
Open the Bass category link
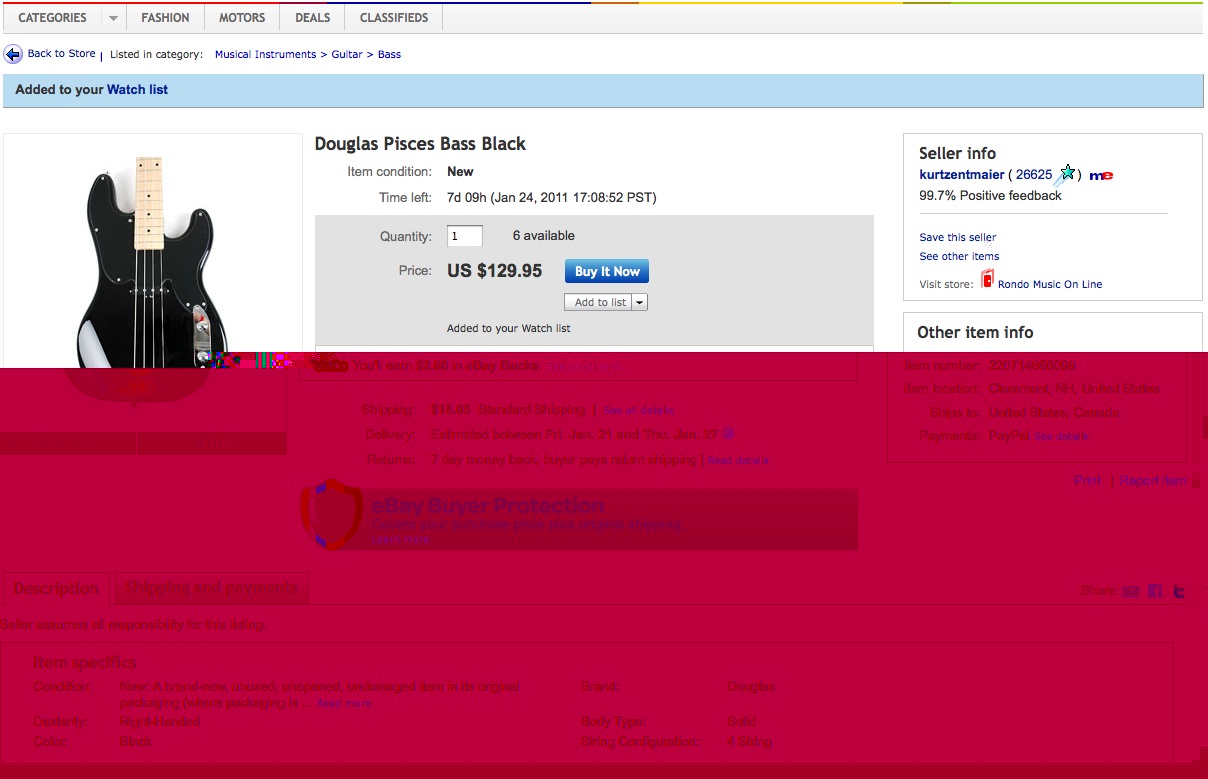tap(390, 54)
